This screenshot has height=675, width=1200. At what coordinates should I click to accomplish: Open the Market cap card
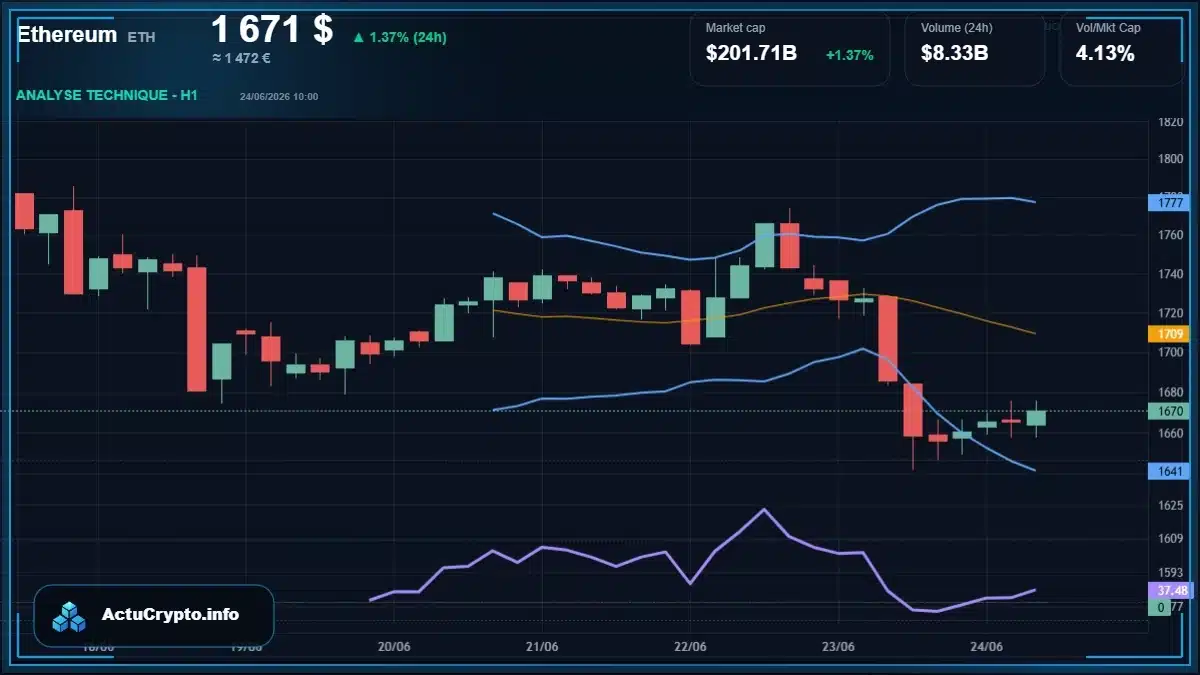point(790,48)
